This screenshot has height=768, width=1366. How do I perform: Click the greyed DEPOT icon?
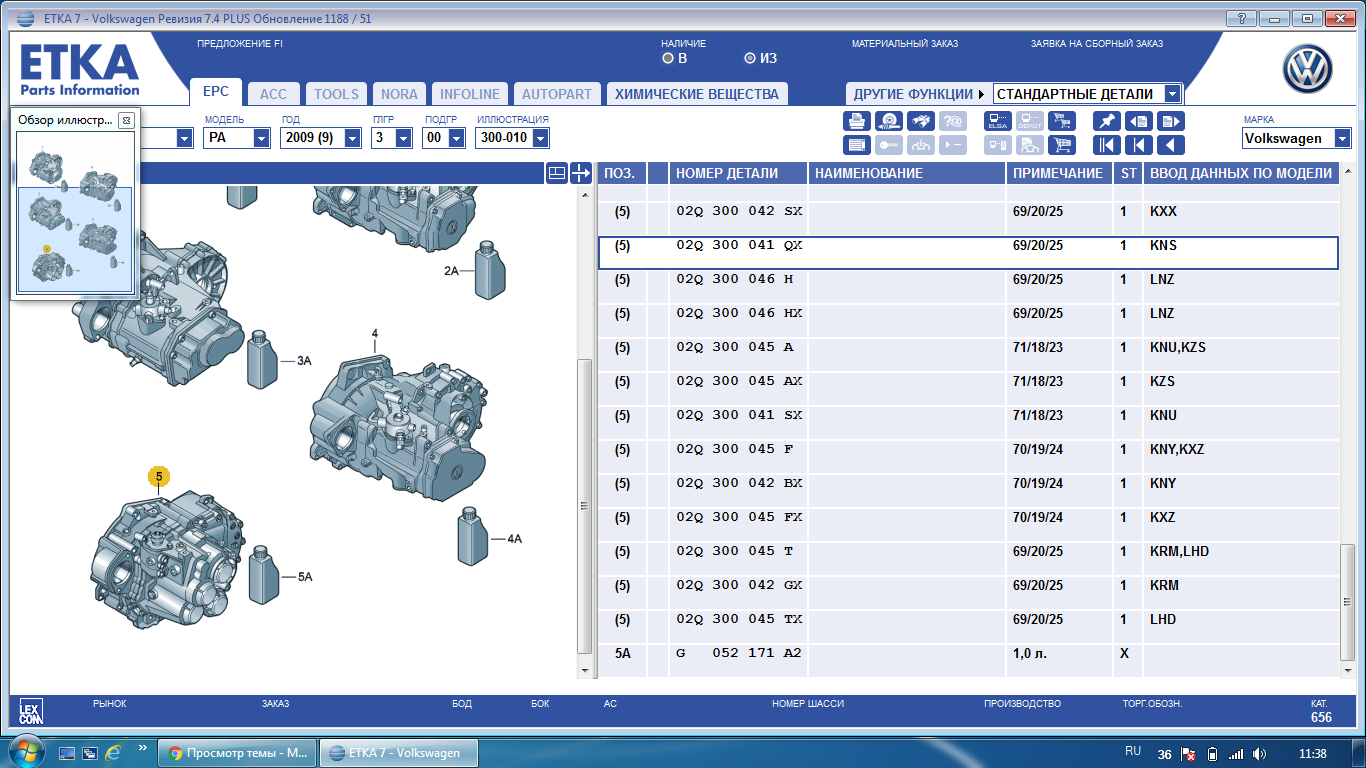(x=1029, y=121)
